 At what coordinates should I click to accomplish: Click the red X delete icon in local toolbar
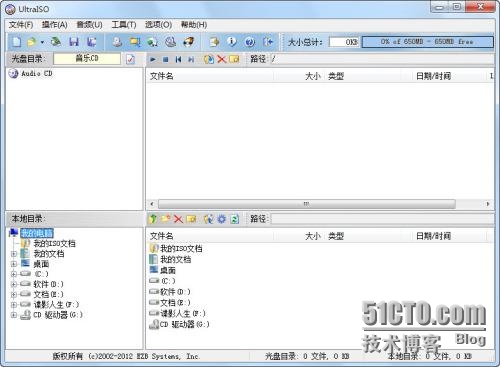[178, 219]
